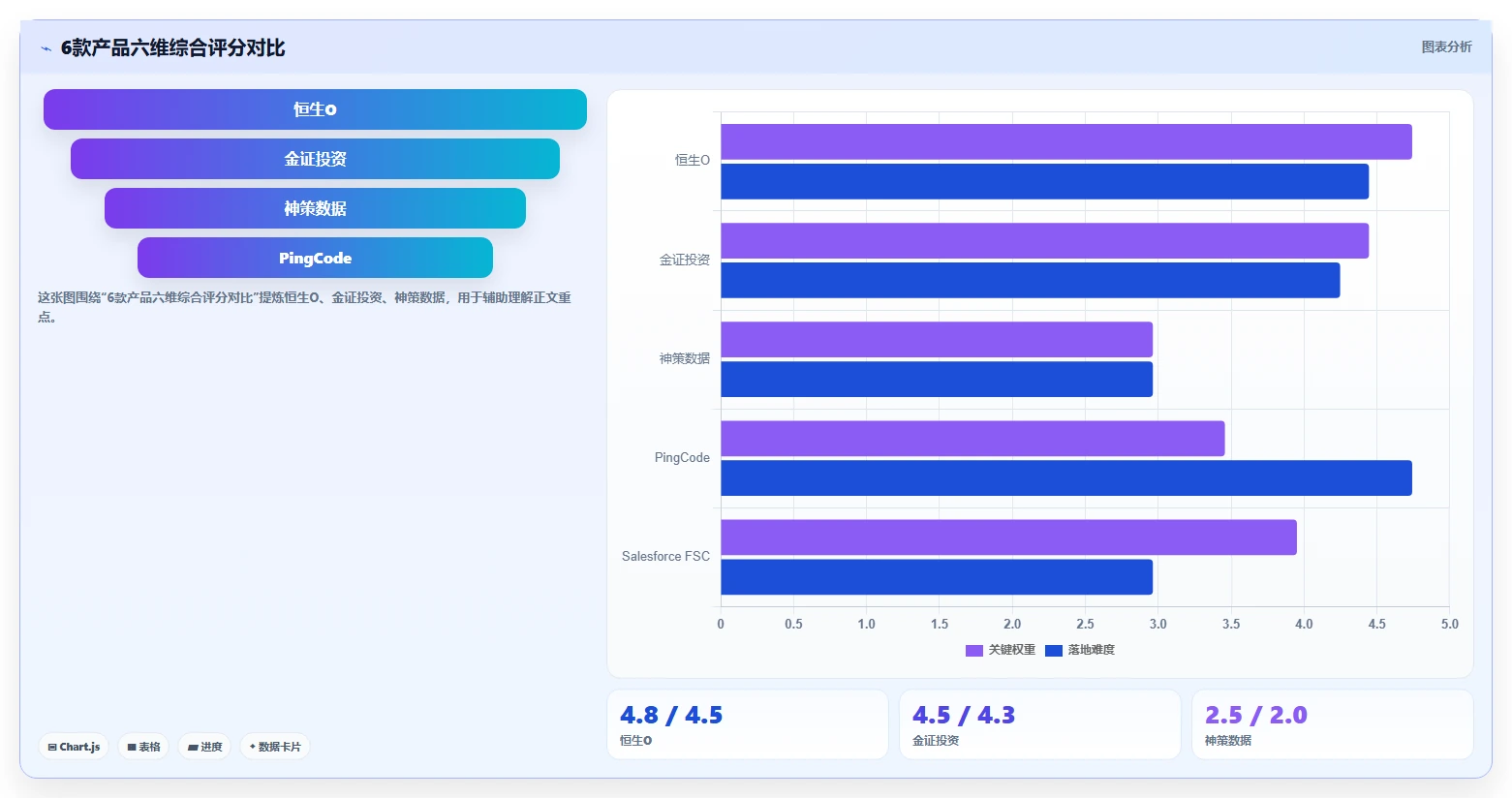The width and height of the screenshot is (1512, 798).
Task: Click the 数据卡片 tag chip
Action: (x=275, y=747)
